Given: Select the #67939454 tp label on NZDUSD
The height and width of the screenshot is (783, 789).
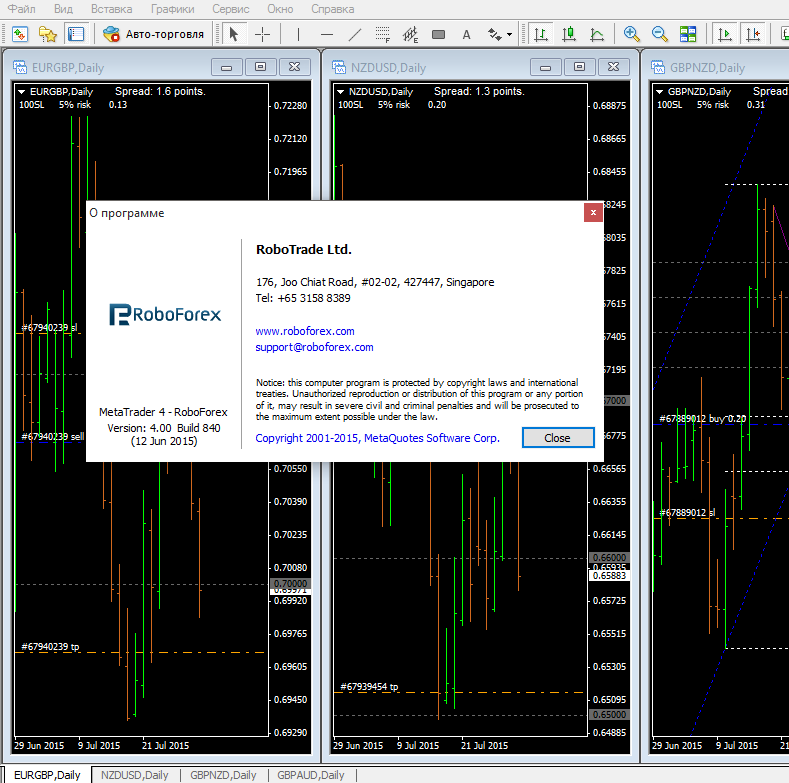Looking at the screenshot, I should pyautogui.click(x=369, y=686).
